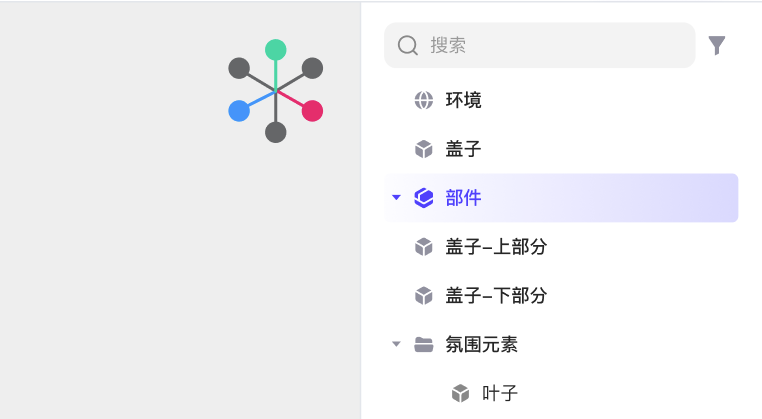Select the 叶子 label in the tree
Image resolution: width=762 pixels, height=419 pixels.
(x=500, y=393)
